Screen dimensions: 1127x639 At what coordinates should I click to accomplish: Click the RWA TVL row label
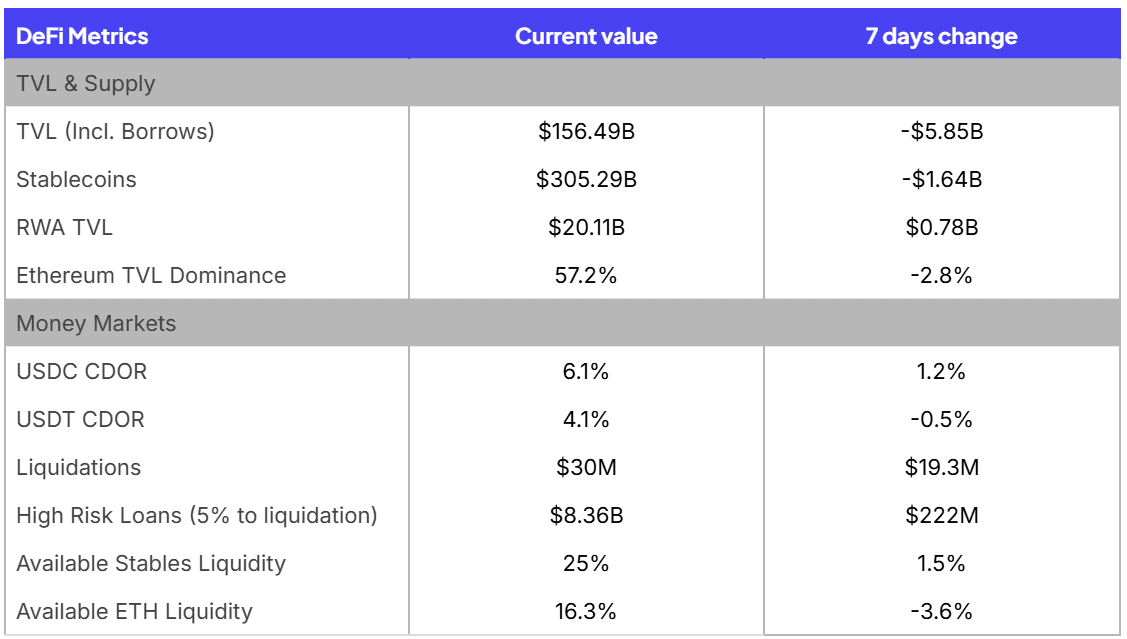click(64, 228)
